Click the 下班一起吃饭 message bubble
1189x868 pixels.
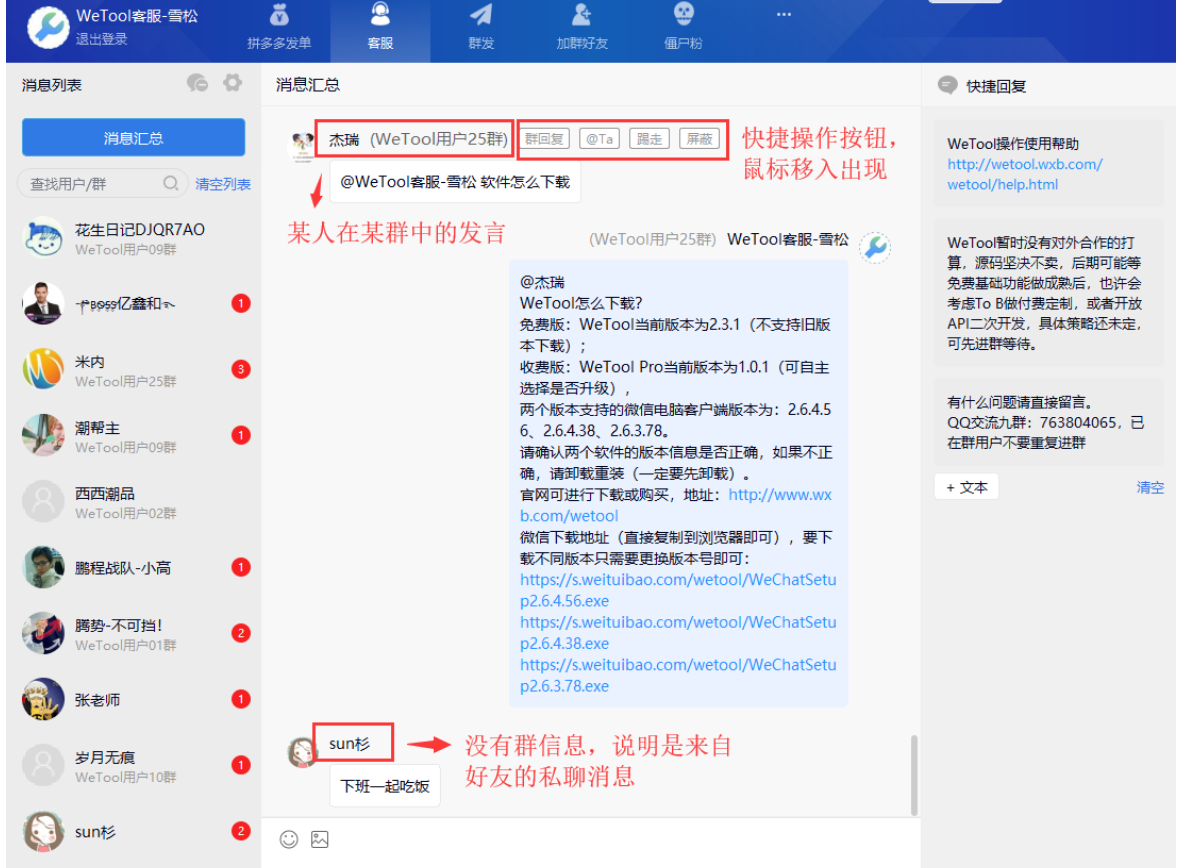[385, 786]
